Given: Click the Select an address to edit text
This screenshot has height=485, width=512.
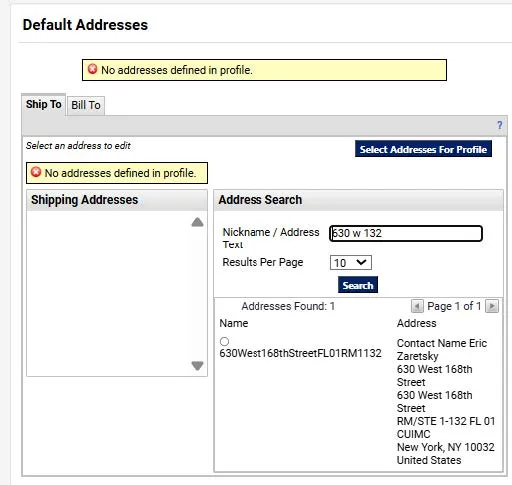Looking at the screenshot, I should 78,146.
